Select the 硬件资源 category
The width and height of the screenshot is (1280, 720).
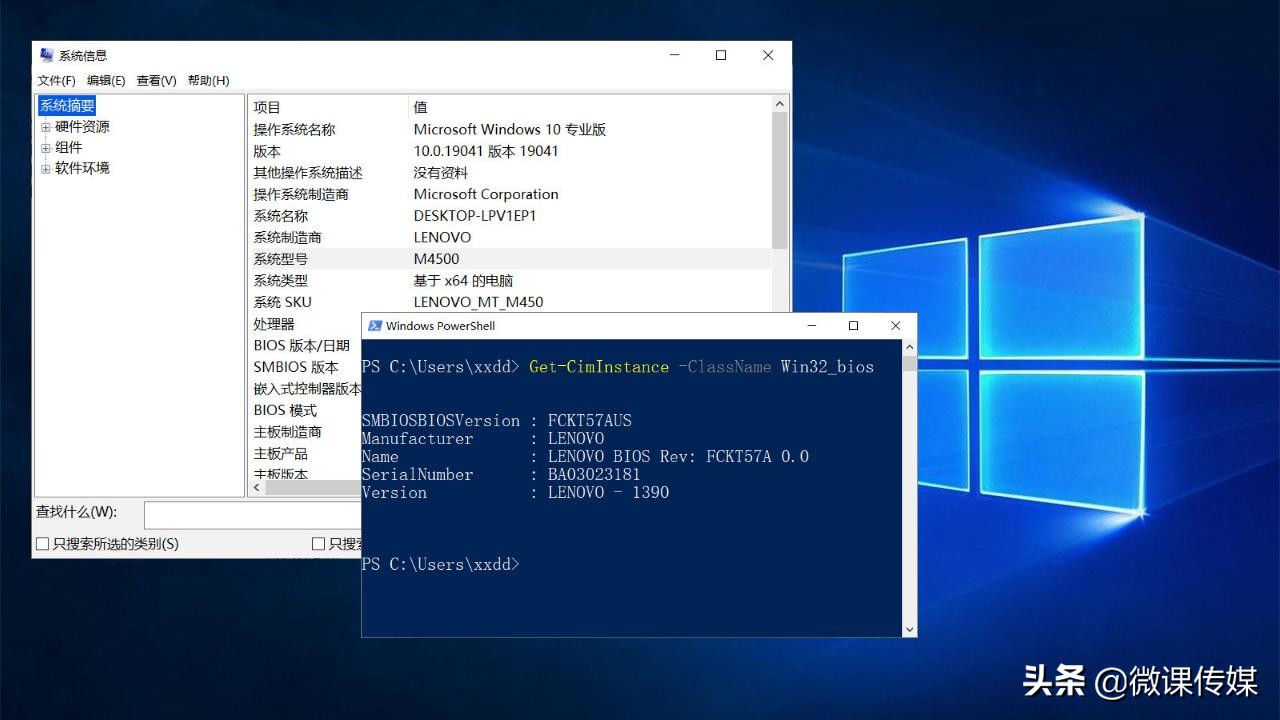pos(85,126)
